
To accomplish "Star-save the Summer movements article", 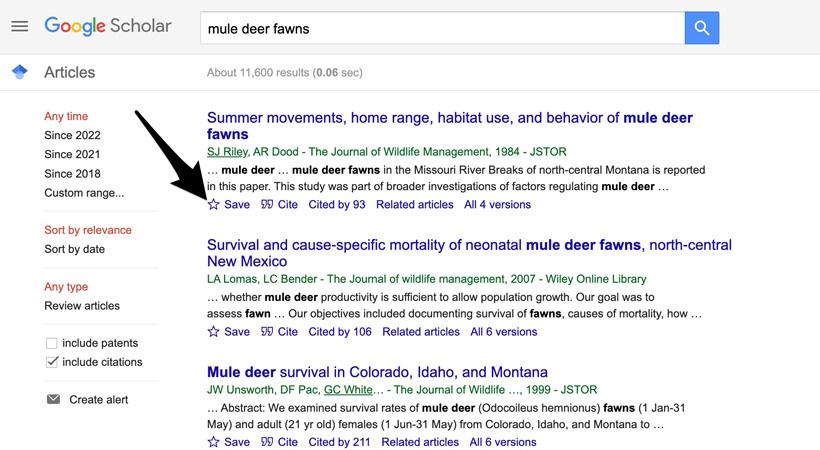I will [x=213, y=204].
